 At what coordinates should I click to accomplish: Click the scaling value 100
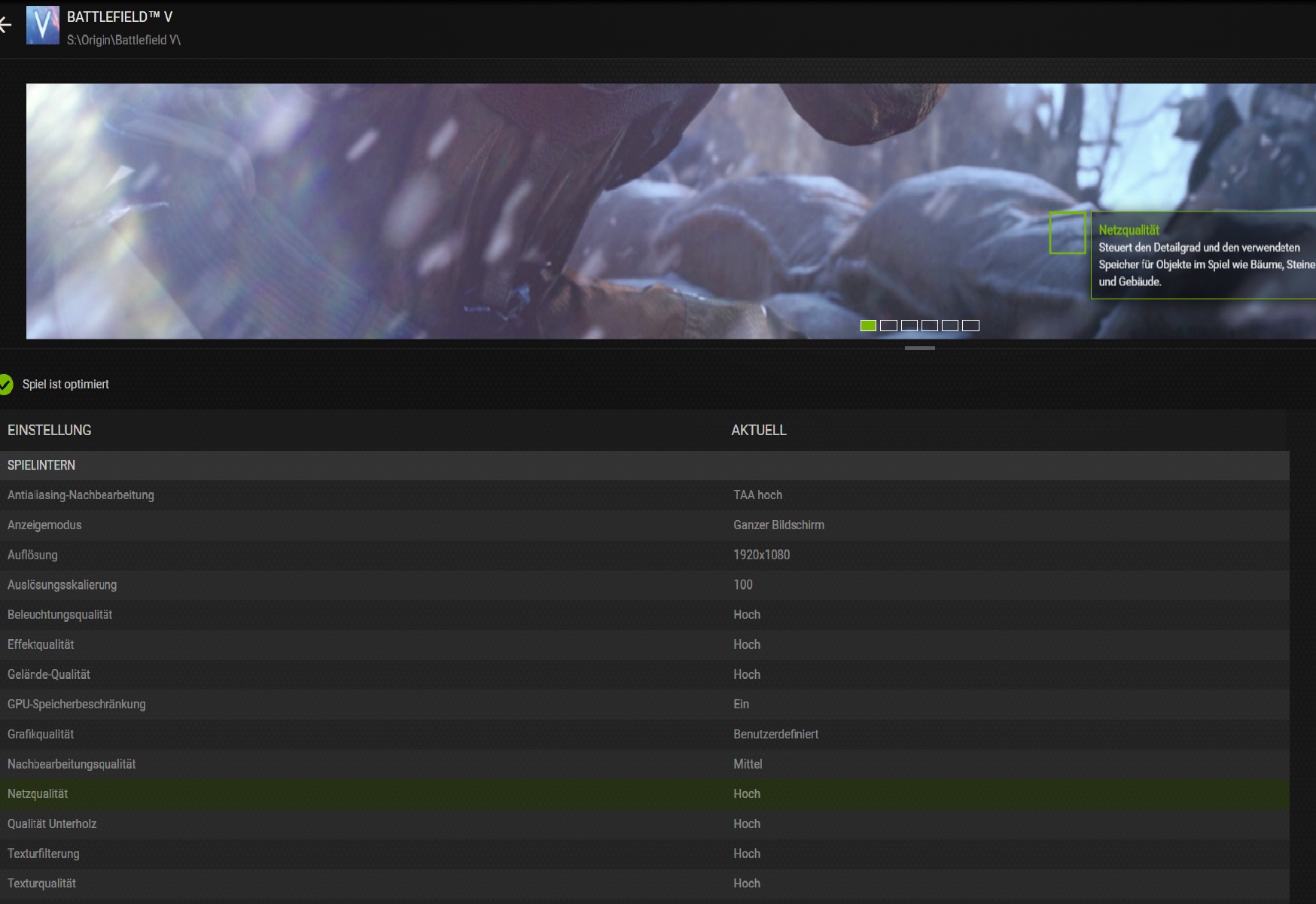[743, 585]
